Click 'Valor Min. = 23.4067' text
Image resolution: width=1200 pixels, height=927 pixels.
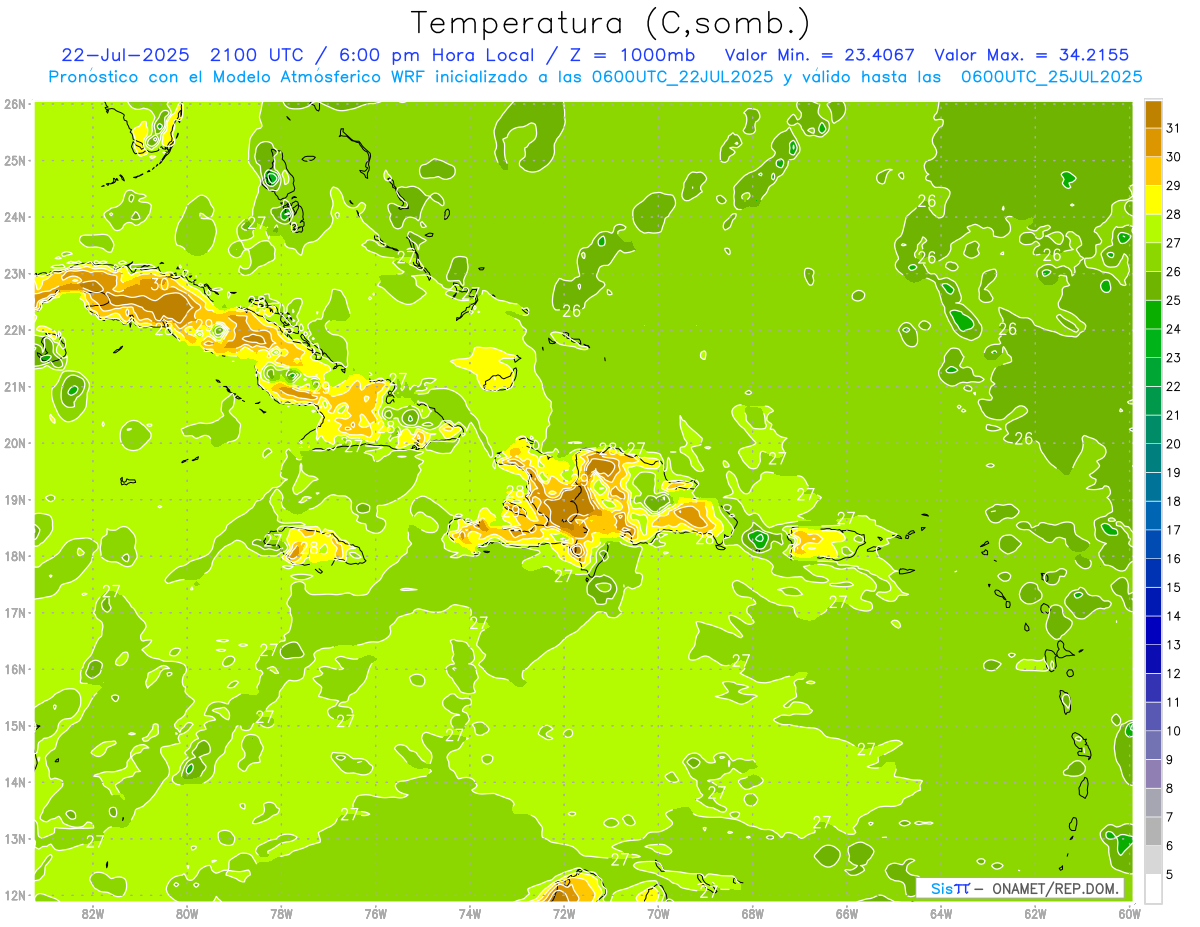[x=820, y=54]
